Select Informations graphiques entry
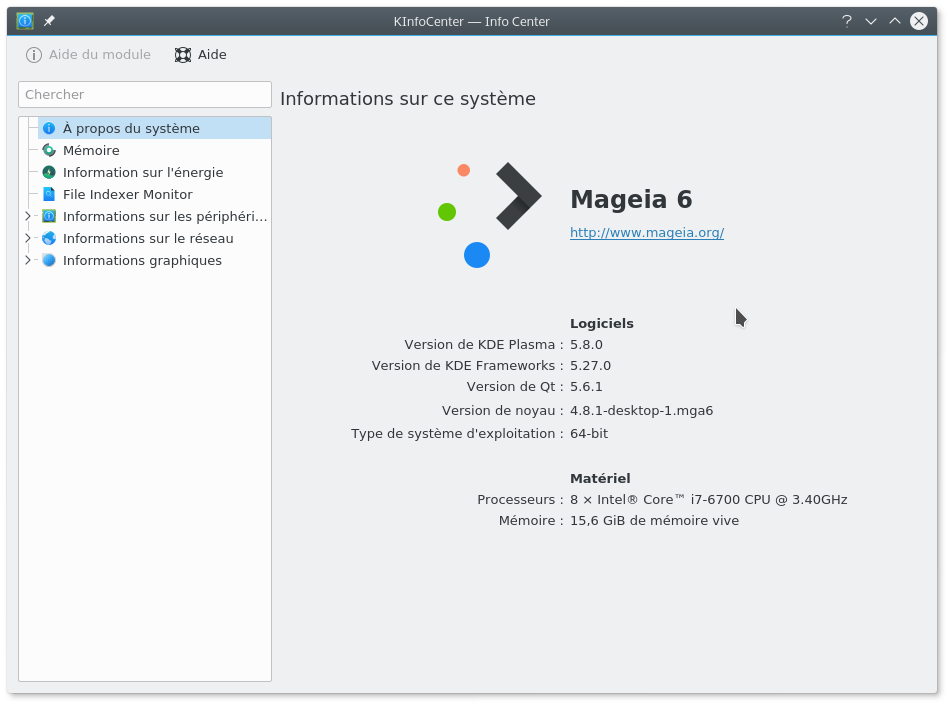950x706 pixels. click(142, 261)
